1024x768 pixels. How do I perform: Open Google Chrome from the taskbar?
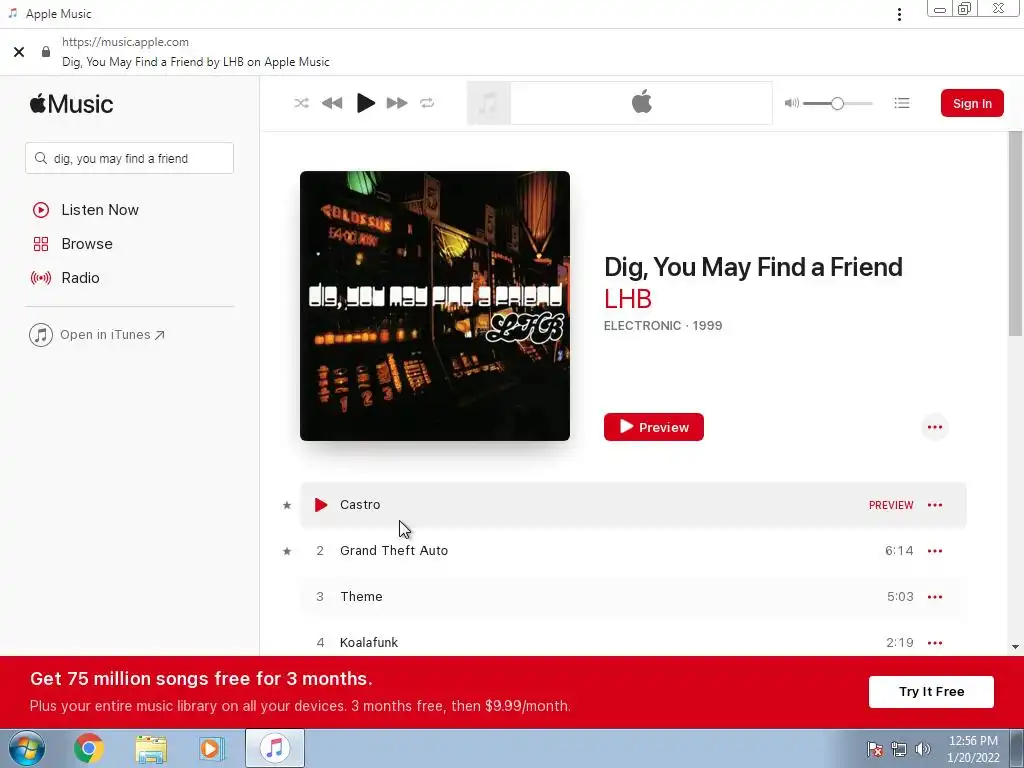89,748
